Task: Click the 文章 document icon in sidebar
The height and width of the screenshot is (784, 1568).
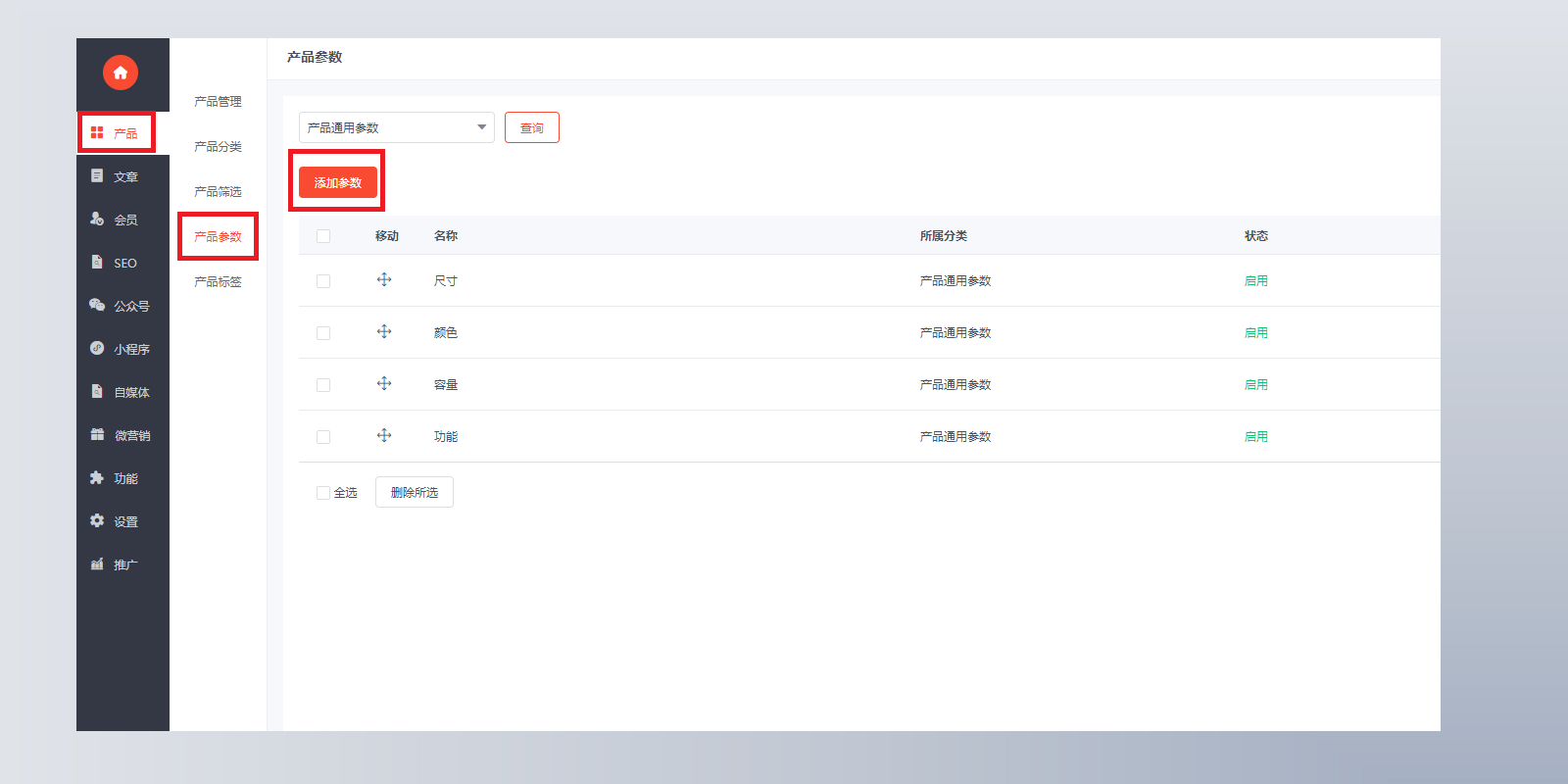Action: click(97, 175)
